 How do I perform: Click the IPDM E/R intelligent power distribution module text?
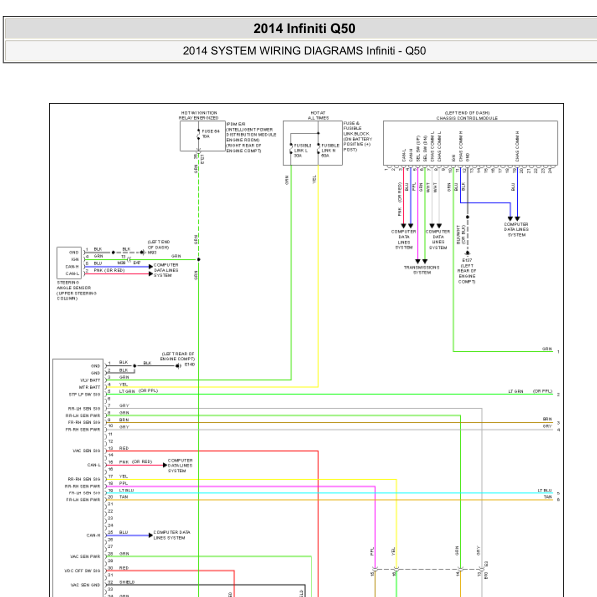251,137
